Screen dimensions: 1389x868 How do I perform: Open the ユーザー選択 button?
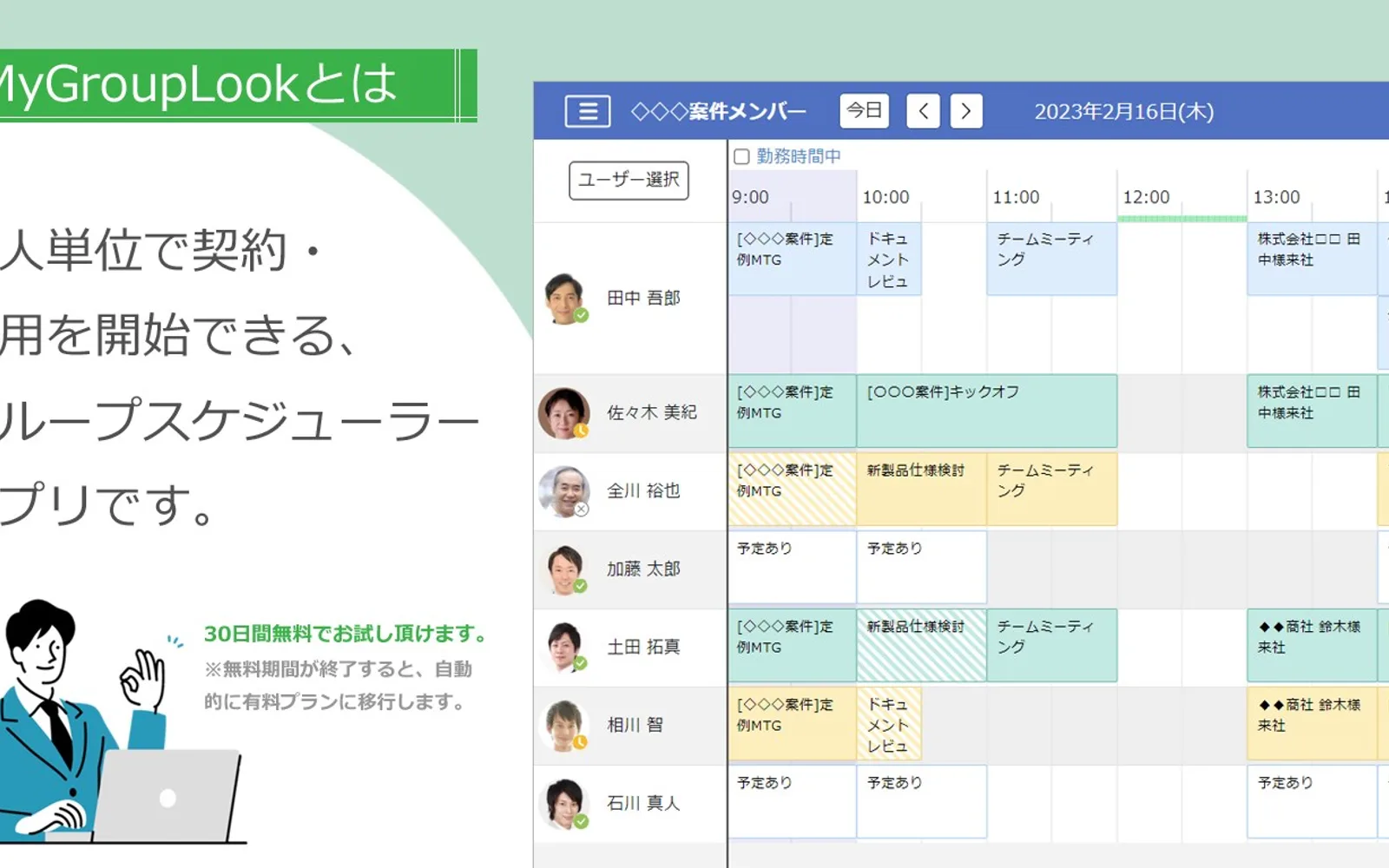[x=629, y=181]
